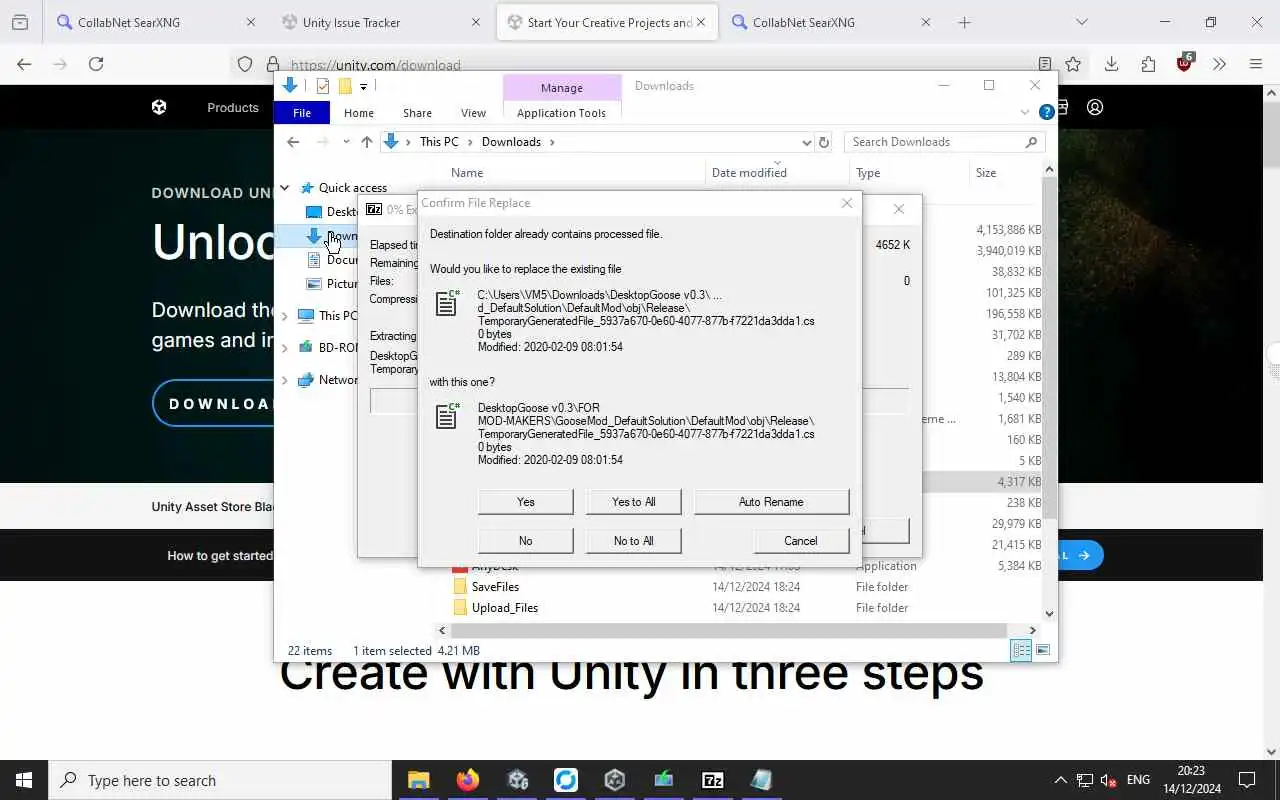
Task: Expand This PC tree node
Action: tap(285, 316)
